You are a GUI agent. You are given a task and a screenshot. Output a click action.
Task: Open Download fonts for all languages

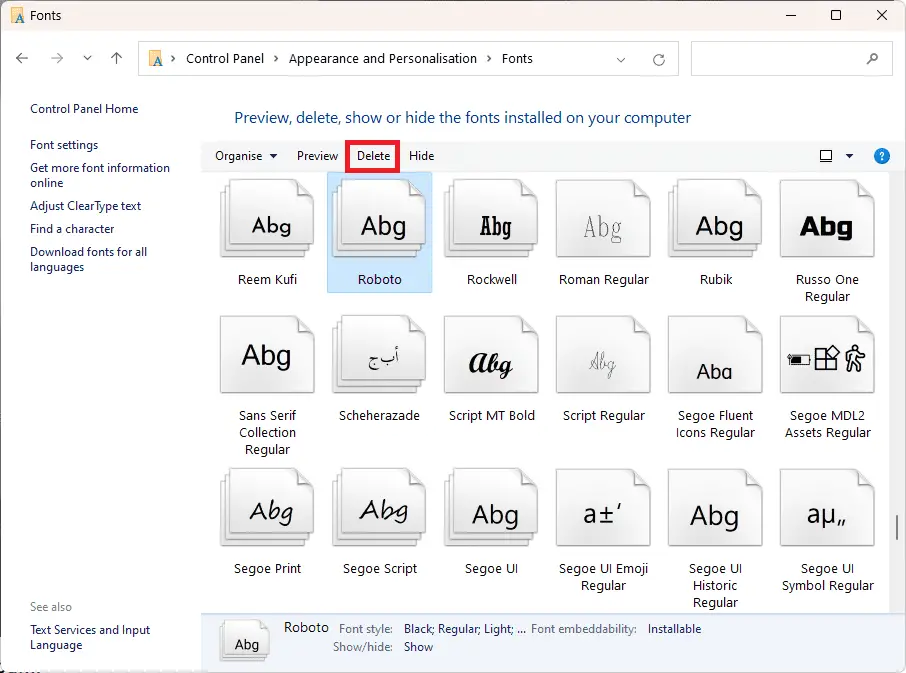click(88, 259)
